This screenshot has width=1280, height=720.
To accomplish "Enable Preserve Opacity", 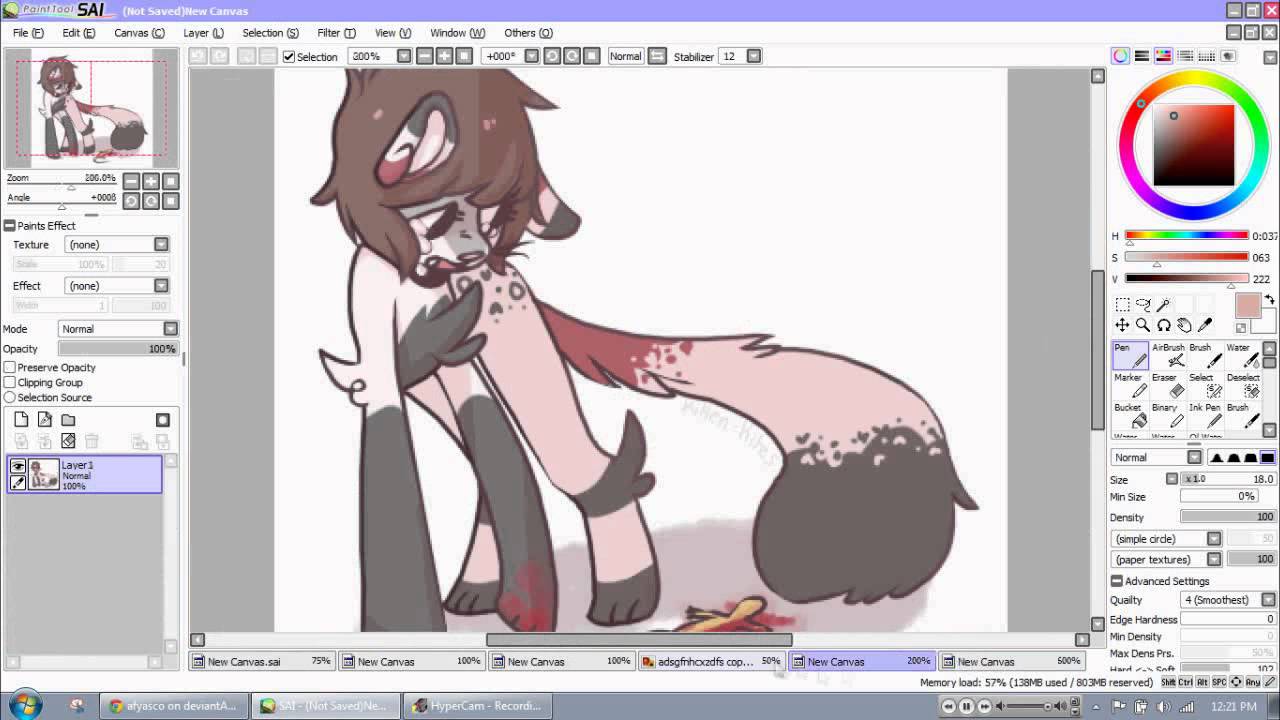I will pyautogui.click(x=10, y=367).
